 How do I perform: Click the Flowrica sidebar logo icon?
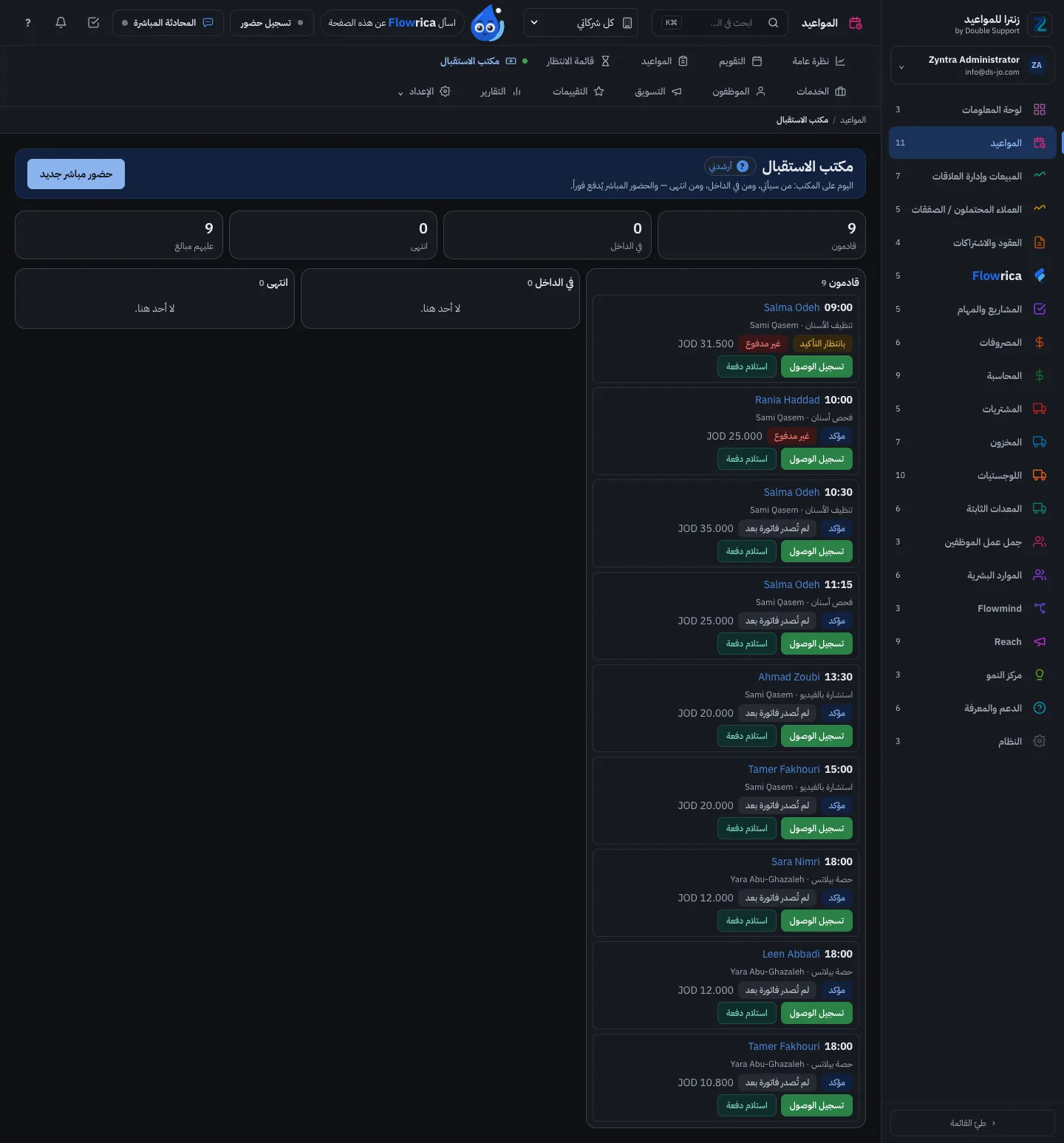pyautogui.click(x=1040, y=276)
